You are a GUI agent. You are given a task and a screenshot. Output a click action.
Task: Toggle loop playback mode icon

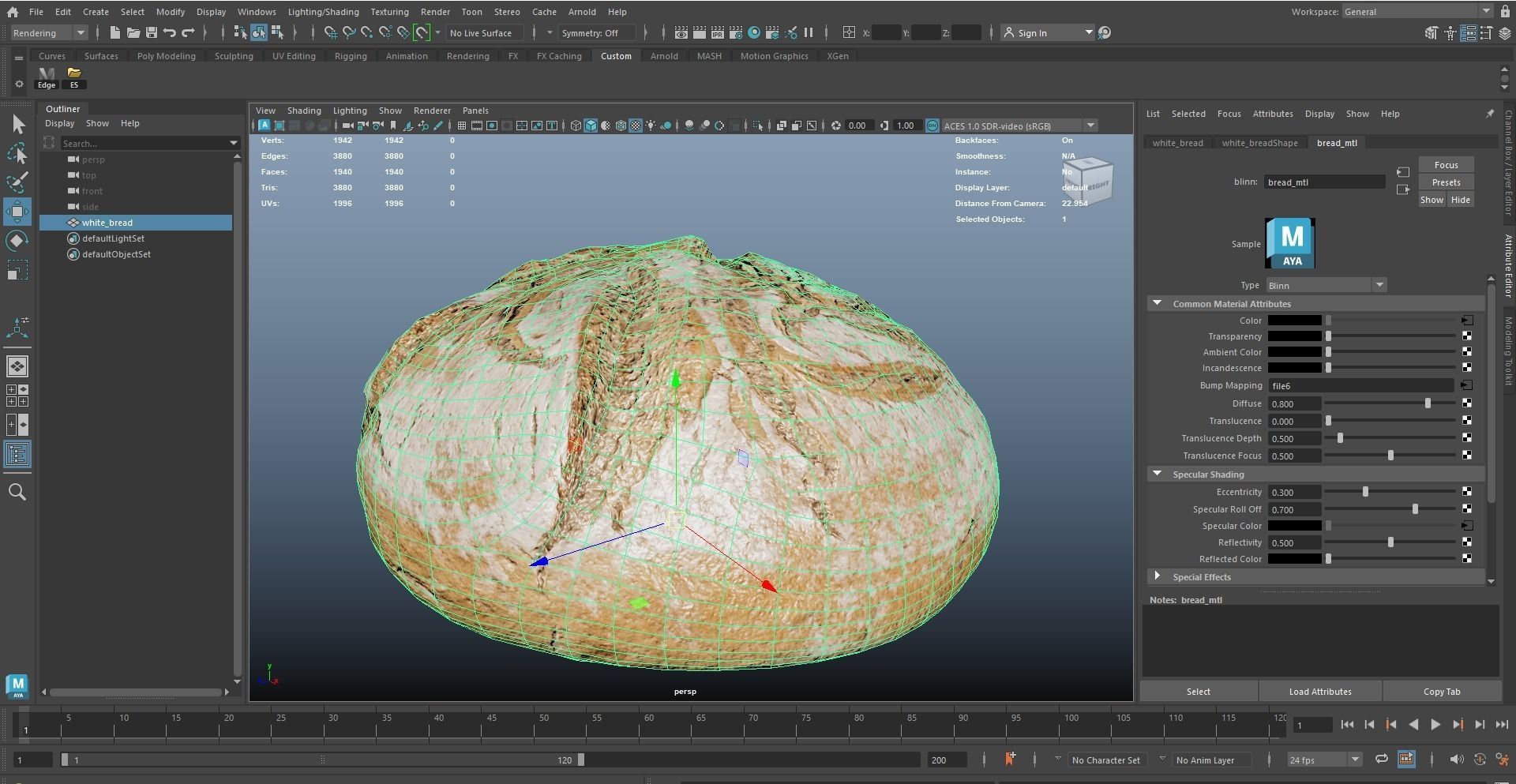pyautogui.click(x=1381, y=760)
